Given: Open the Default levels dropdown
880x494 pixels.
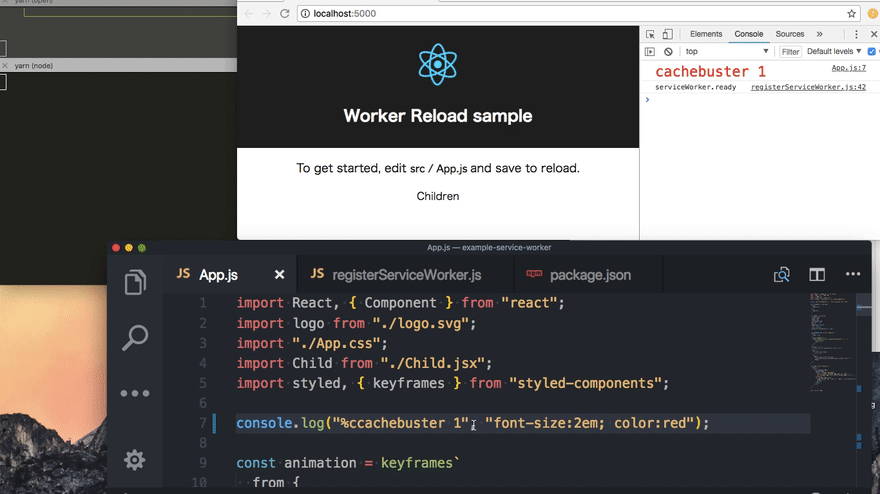Looking at the screenshot, I should pos(834,51).
